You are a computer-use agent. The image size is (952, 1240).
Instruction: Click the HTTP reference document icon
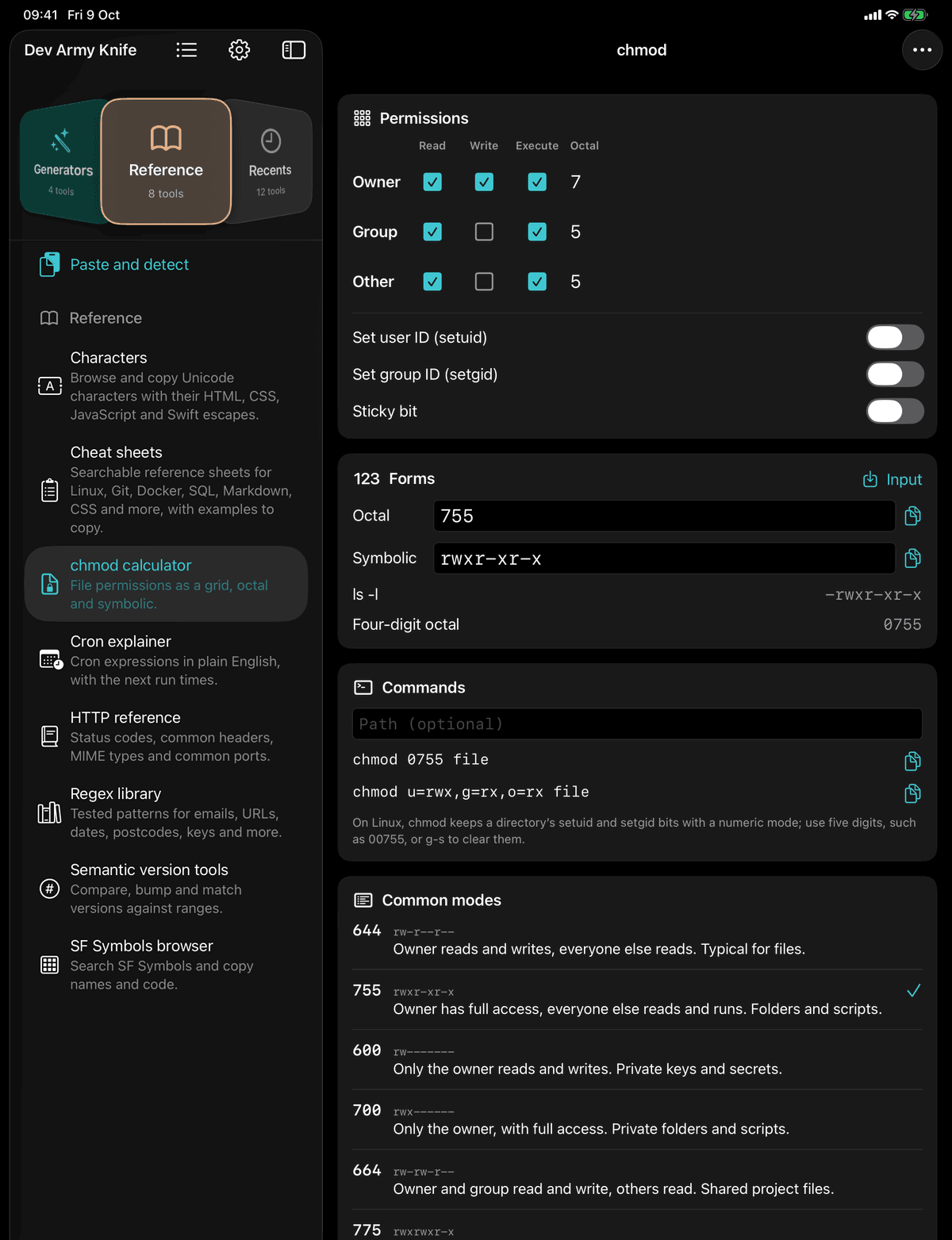coord(49,736)
